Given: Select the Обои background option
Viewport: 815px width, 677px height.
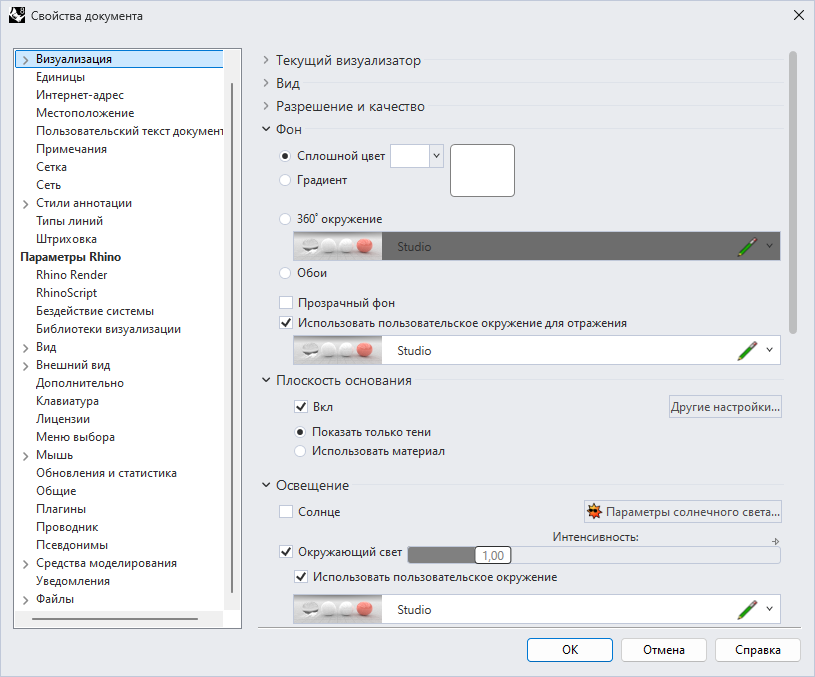Looking at the screenshot, I should click(285, 273).
